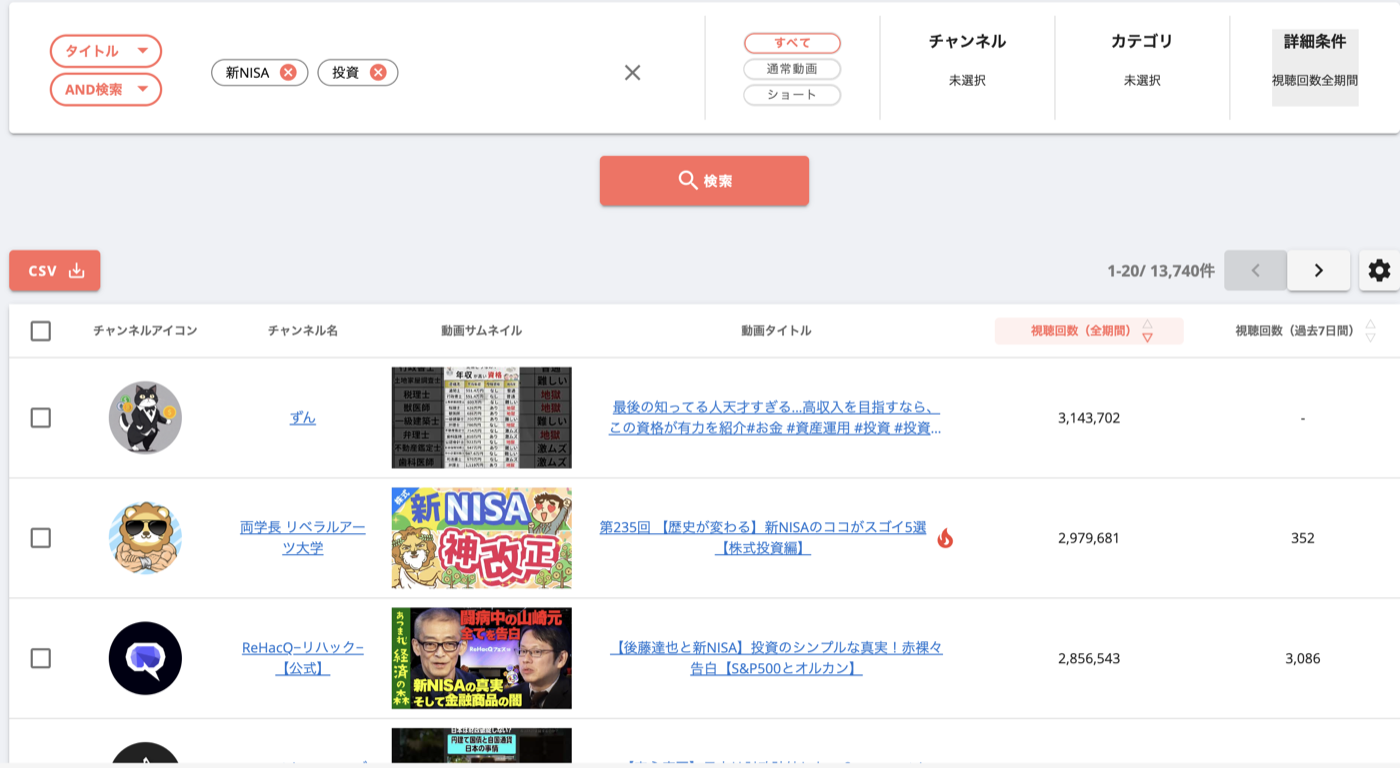
Task: Remove the 新NISA keyword tag
Action: click(x=288, y=72)
